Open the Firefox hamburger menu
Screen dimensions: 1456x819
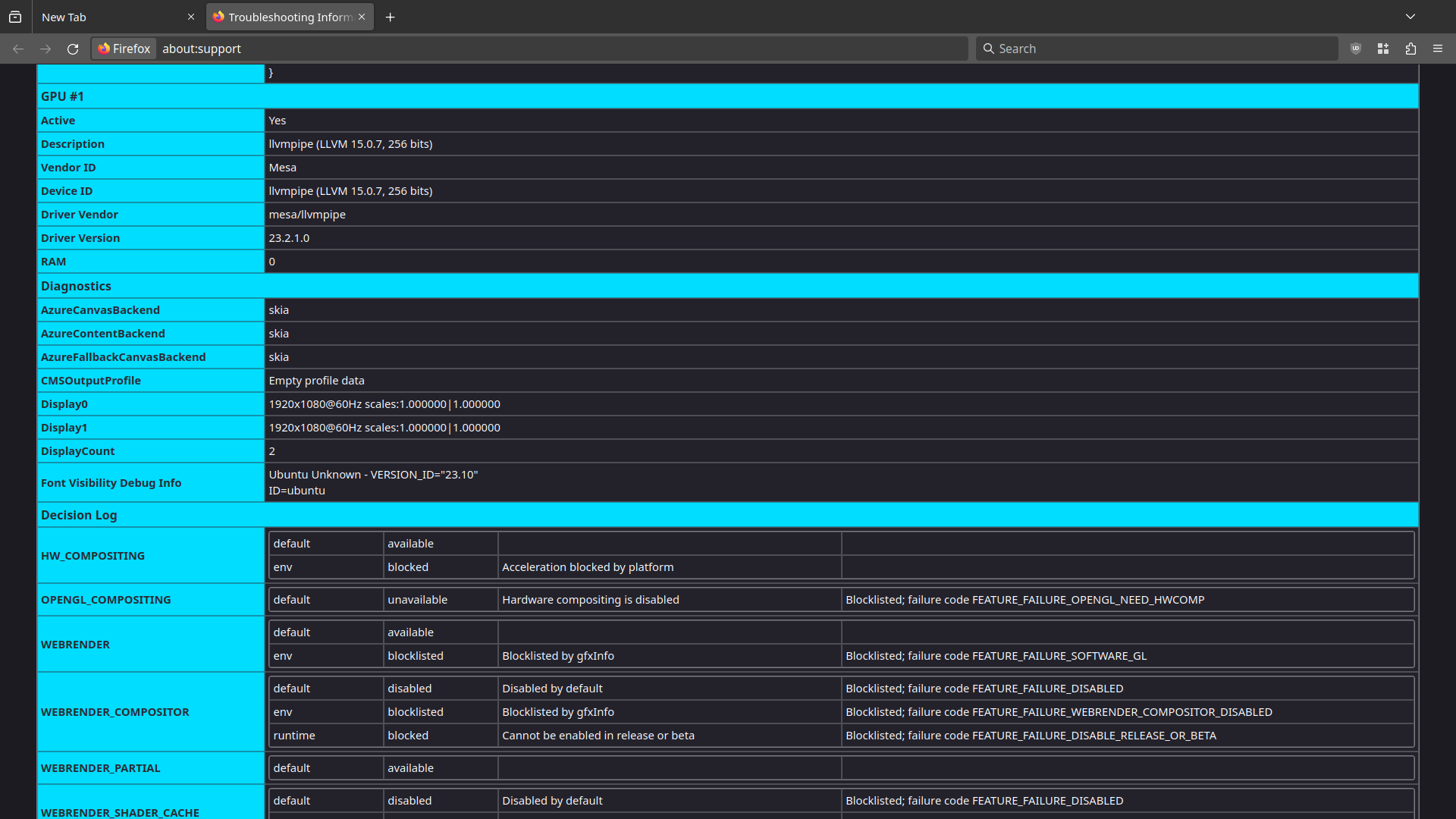1438,49
